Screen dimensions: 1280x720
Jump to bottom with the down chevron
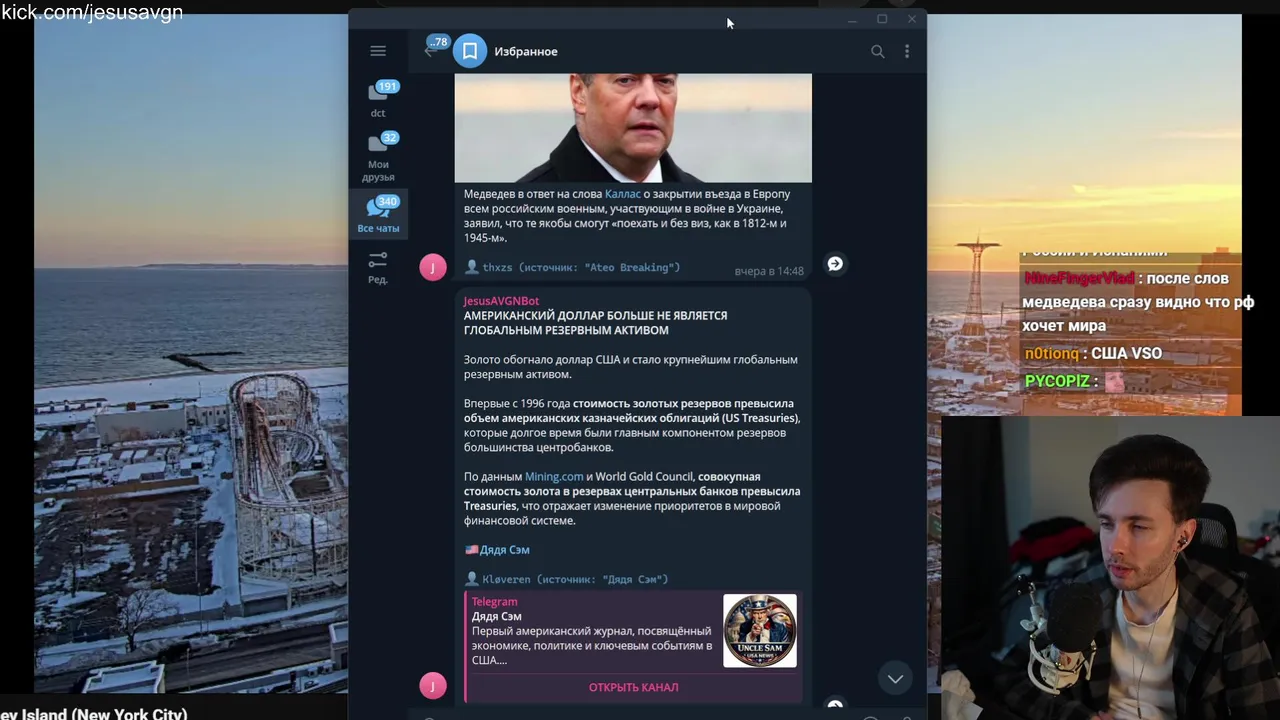pos(895,678)
